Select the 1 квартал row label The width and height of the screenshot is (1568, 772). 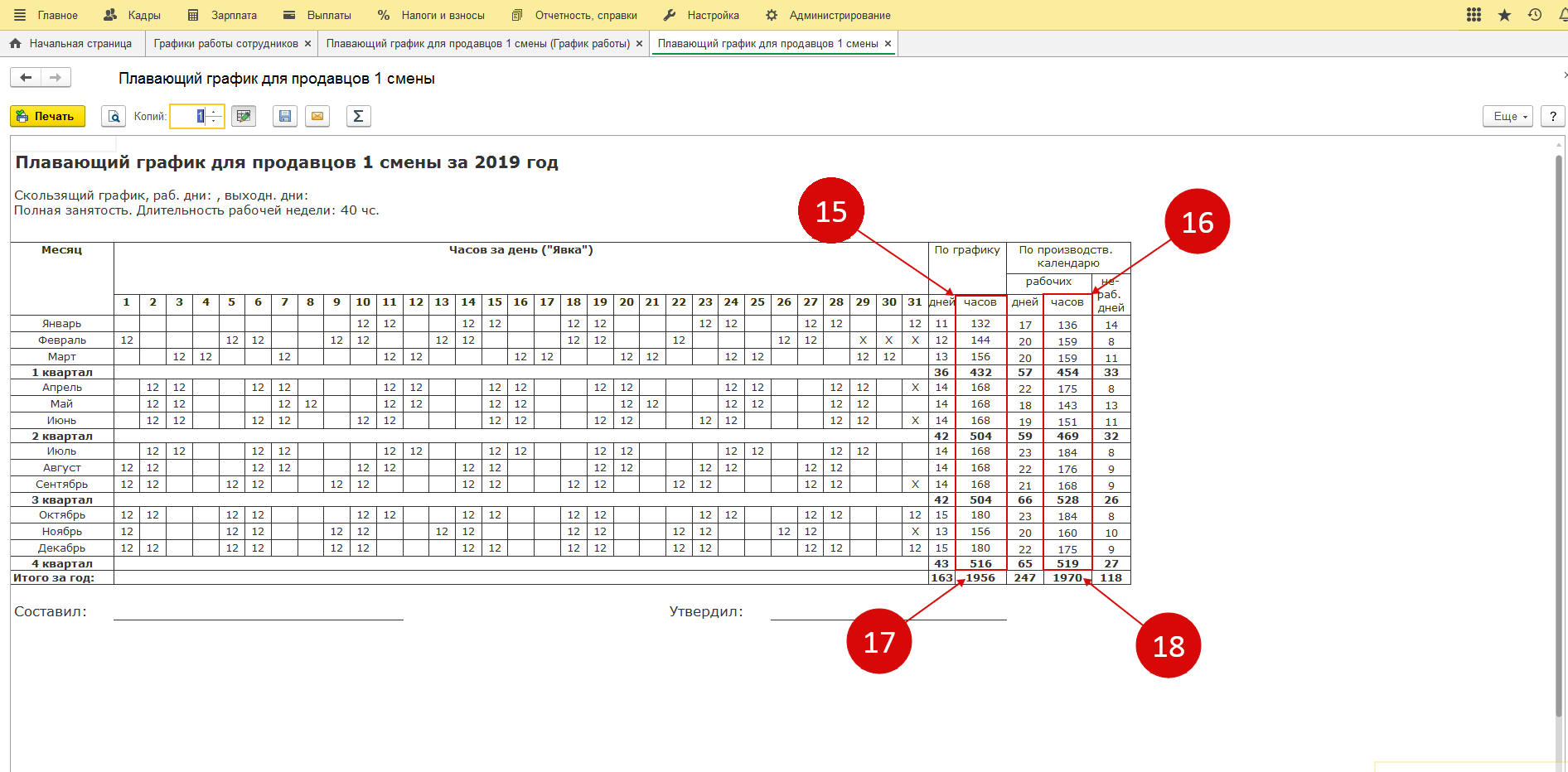[62, 372]
